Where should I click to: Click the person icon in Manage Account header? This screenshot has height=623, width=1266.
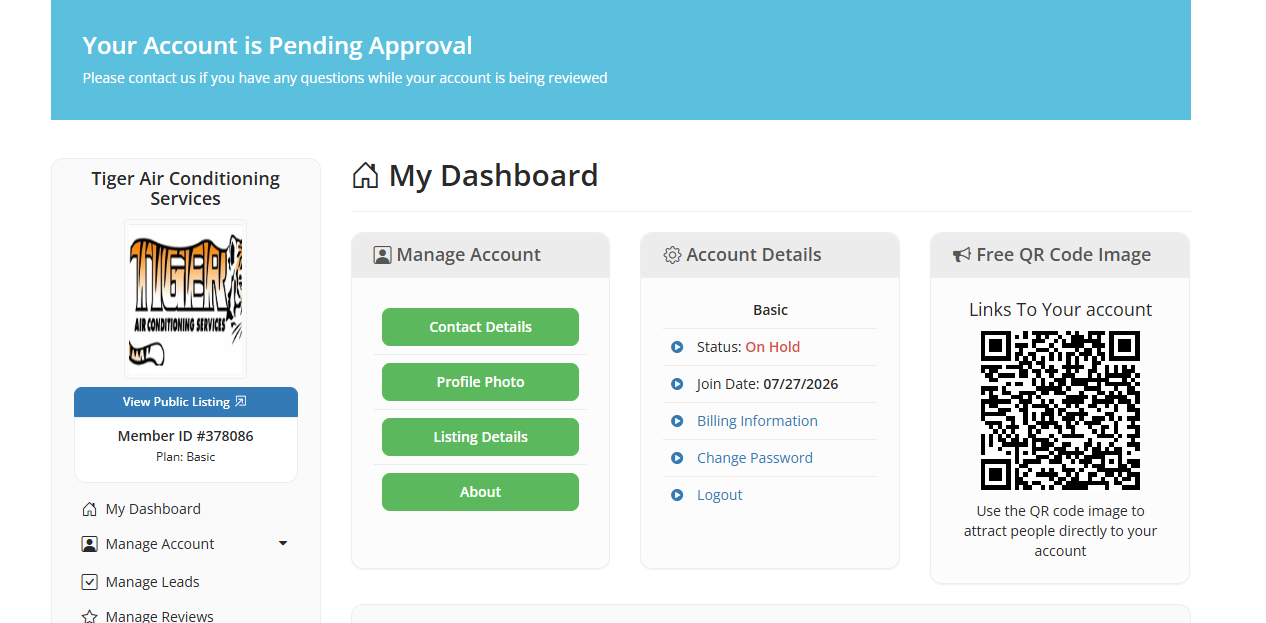point(382,255)
